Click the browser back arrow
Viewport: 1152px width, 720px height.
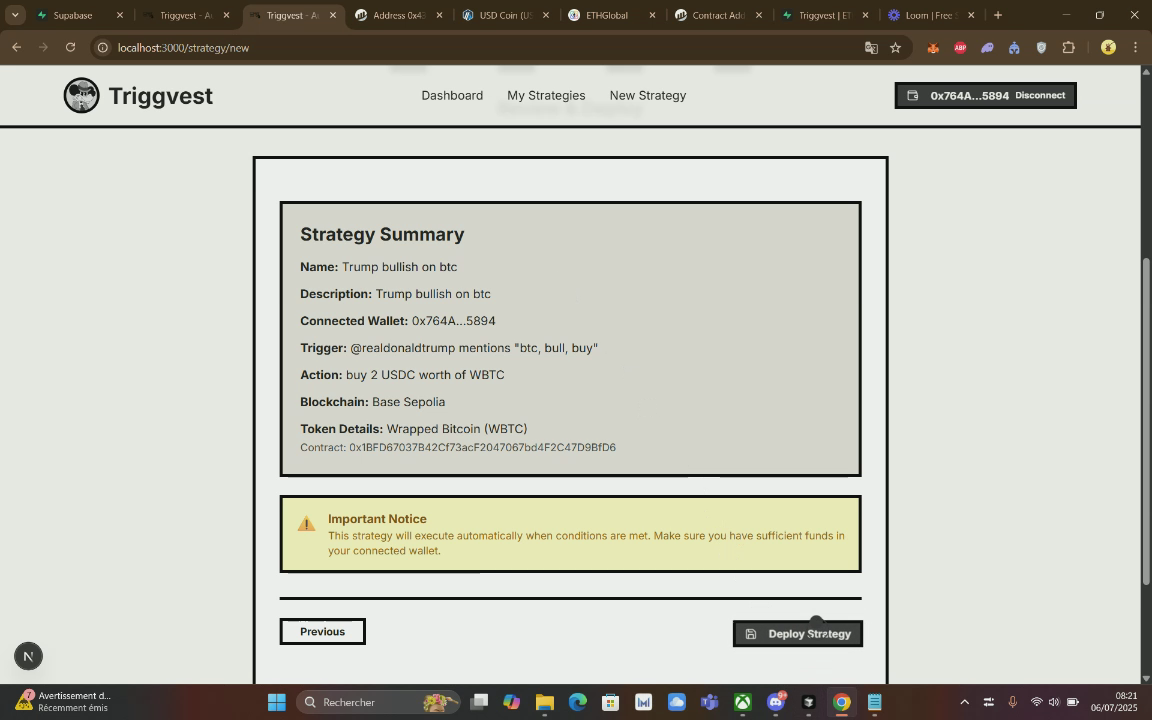16,48
